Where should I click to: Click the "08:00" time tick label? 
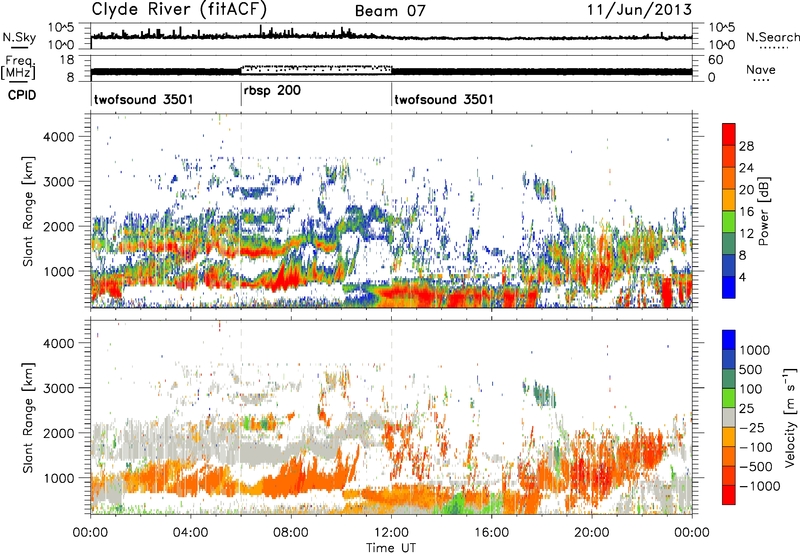[x=291, y=533]
